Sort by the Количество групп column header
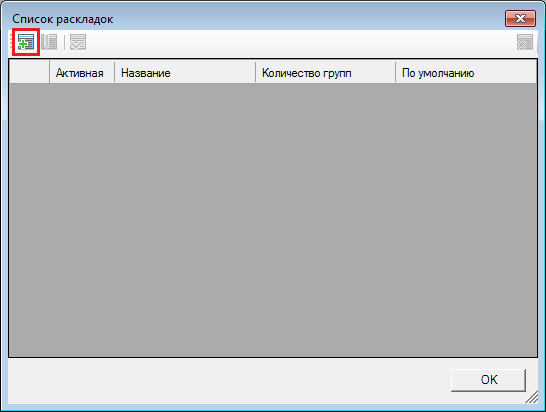Screen dimensions: 546x412 326,73
